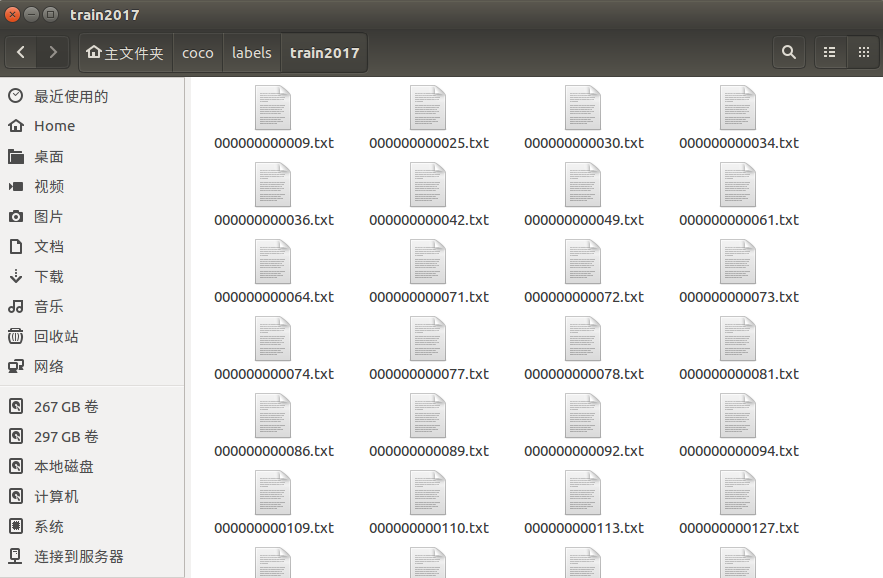Open 计算机 in the sidebar
This screenshot has height=578, width=883.
tap(92, 496)
